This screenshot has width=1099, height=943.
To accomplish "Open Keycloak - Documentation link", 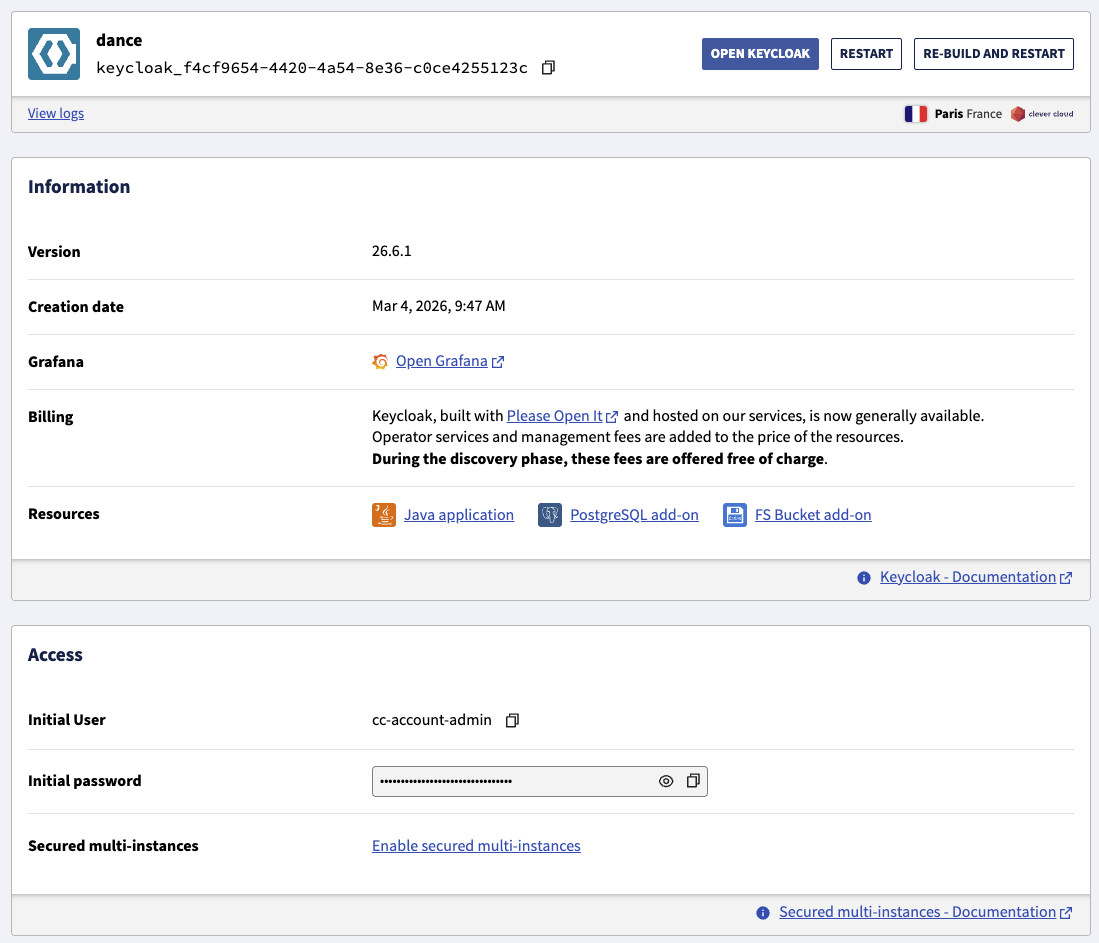I will (x=968, y=577).
